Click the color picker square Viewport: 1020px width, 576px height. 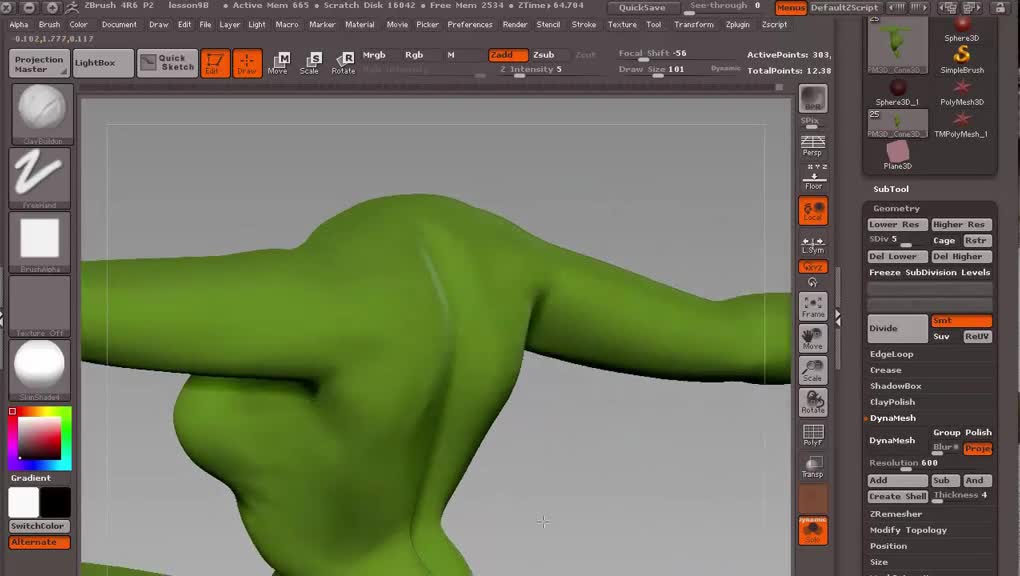[40, 439]
